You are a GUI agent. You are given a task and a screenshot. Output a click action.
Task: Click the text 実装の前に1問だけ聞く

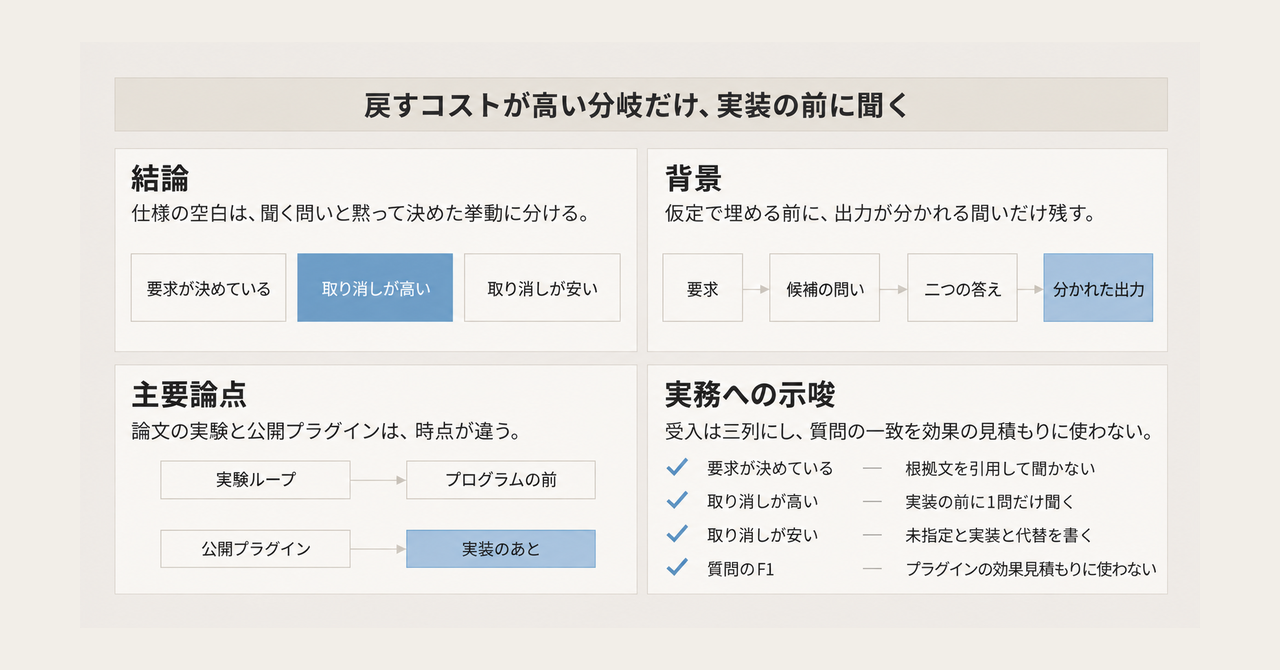point(989,502)
